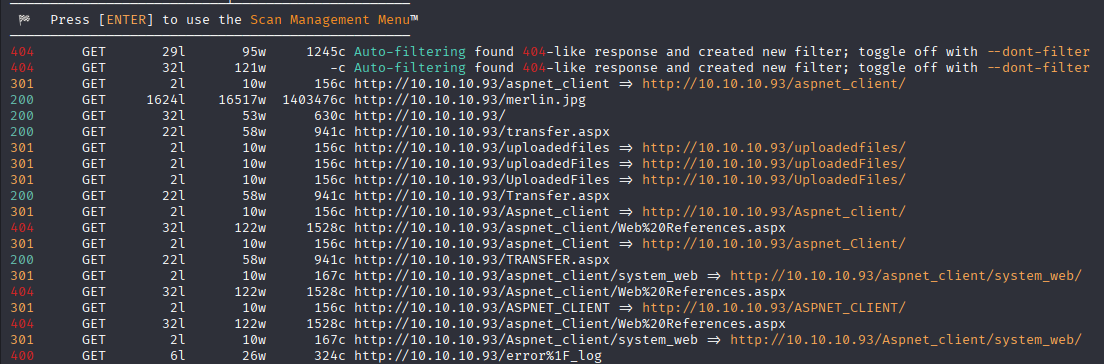Click the http://10.10.10.93/Transfer.aspx URL
Image resolution: width=1104 pixels, height=364 pixels.
tap(482, 196)
